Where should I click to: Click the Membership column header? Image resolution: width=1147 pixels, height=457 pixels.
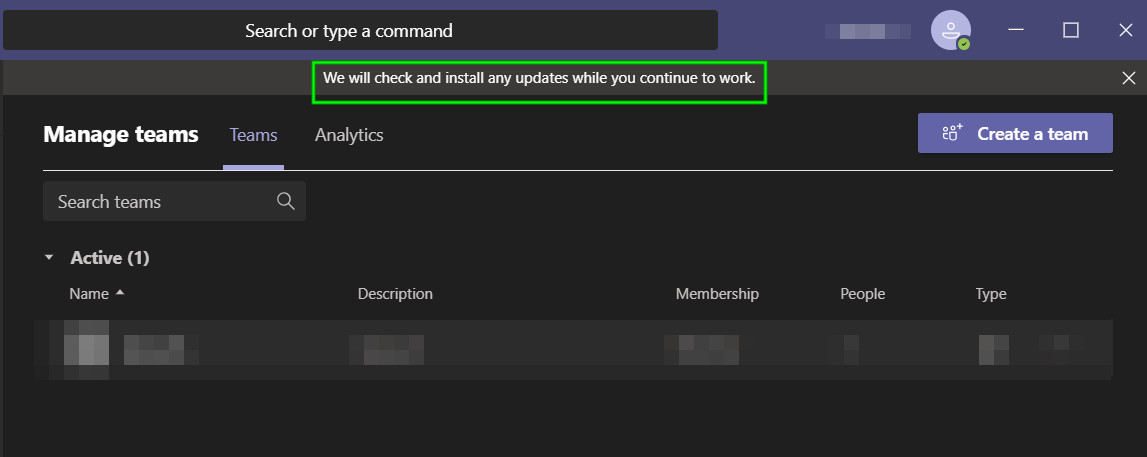pos(717,294)
